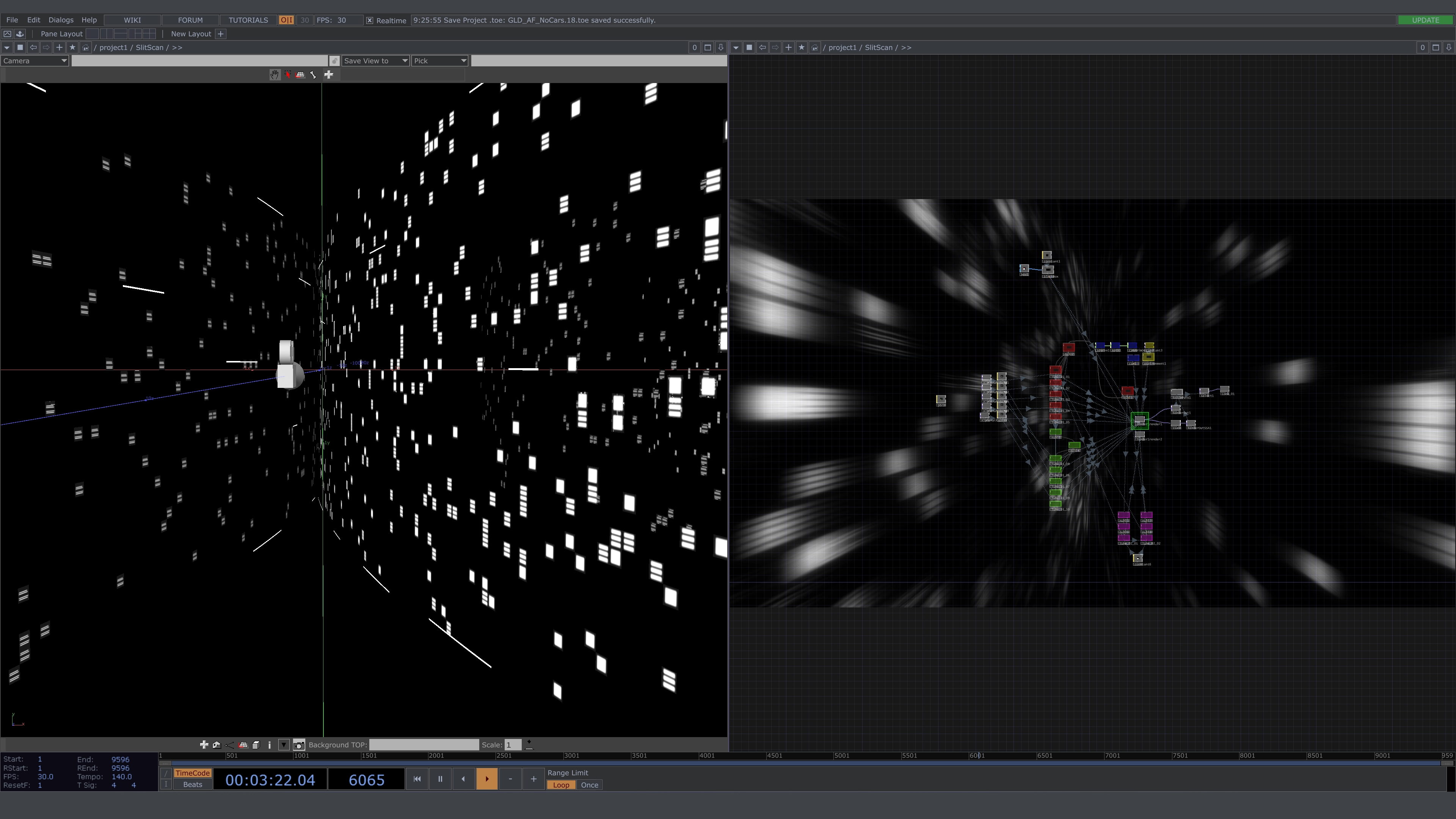Enable Loop range limit

[561, 785]
